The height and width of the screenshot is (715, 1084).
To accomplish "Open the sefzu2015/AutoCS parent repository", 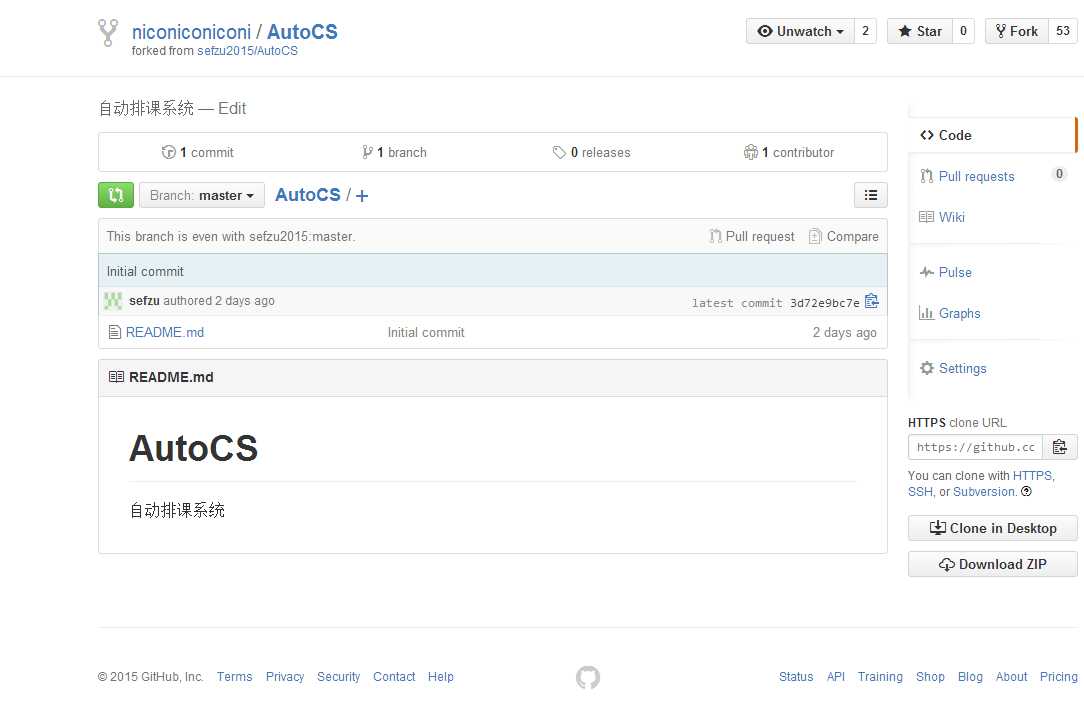I will tap(247, 51).
